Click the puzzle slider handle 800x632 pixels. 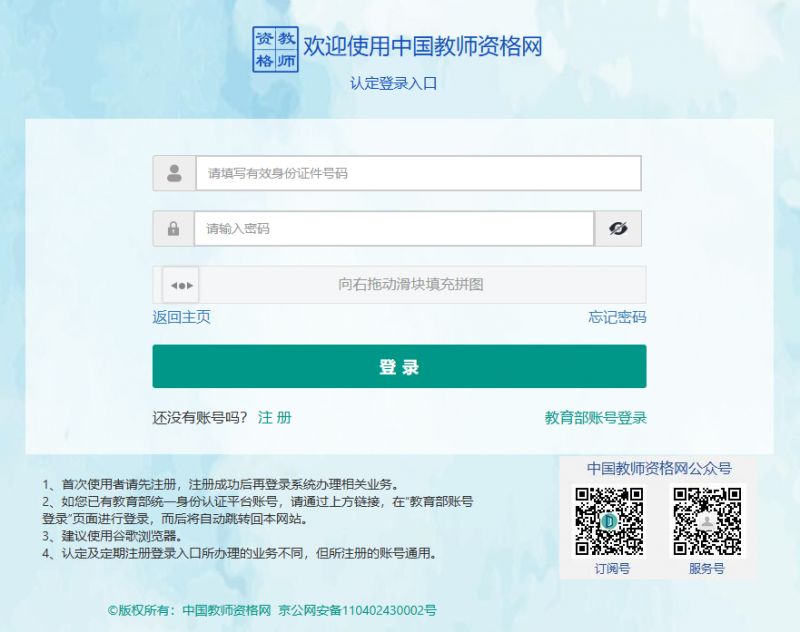click(181, 285)
